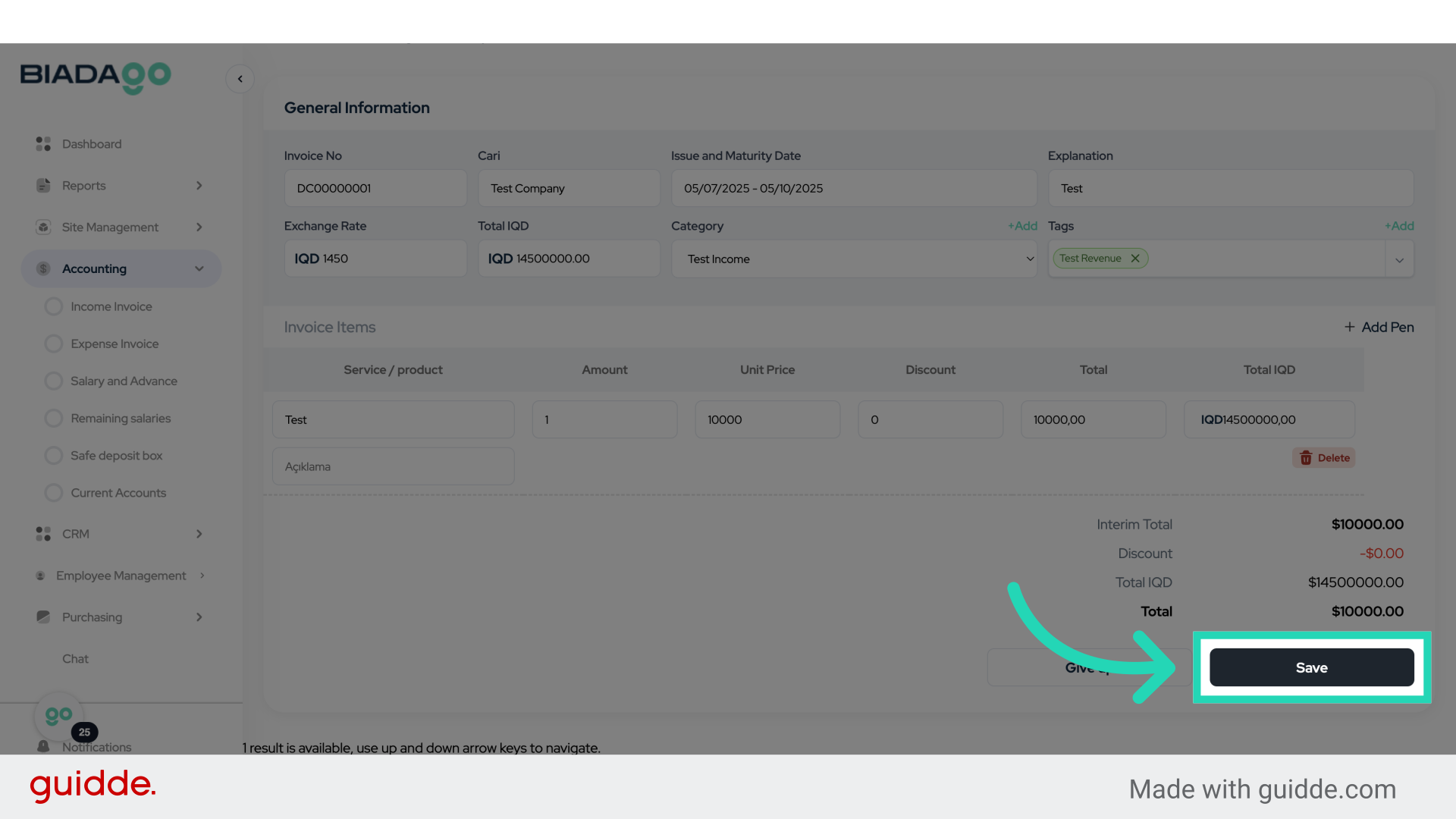Click the Dashboard grid icon
Image resolution: width=1456 pixels, height=819 pixels.
point(43,144)
